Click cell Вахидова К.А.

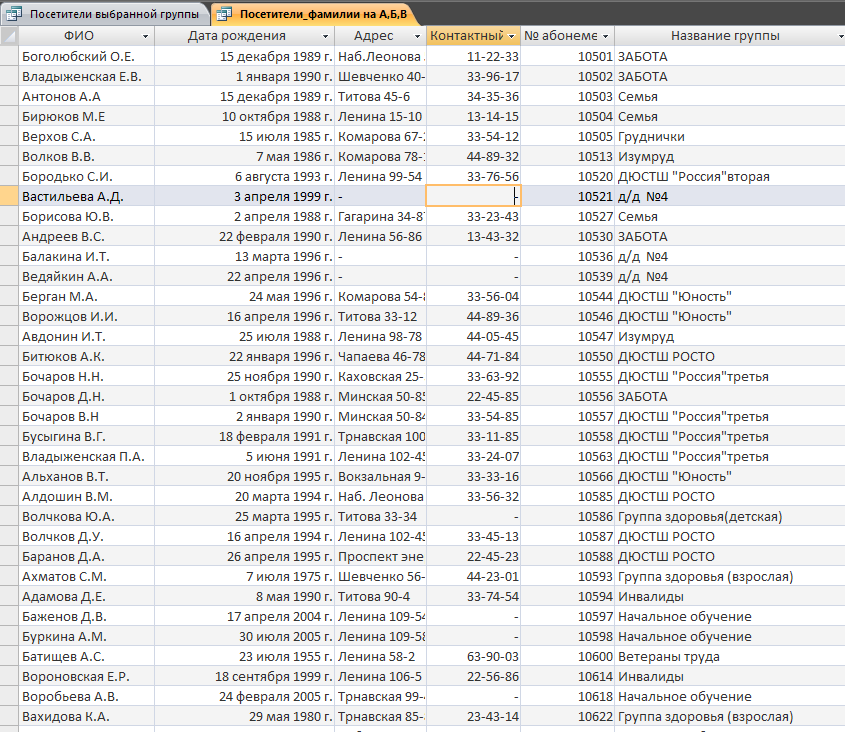tap(86, 716)
